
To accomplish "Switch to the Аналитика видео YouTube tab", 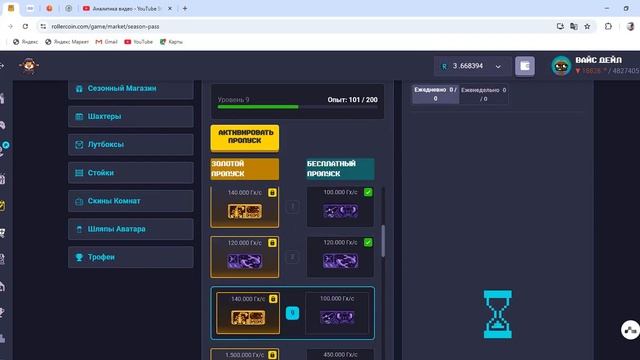I will tap(127, 8).
